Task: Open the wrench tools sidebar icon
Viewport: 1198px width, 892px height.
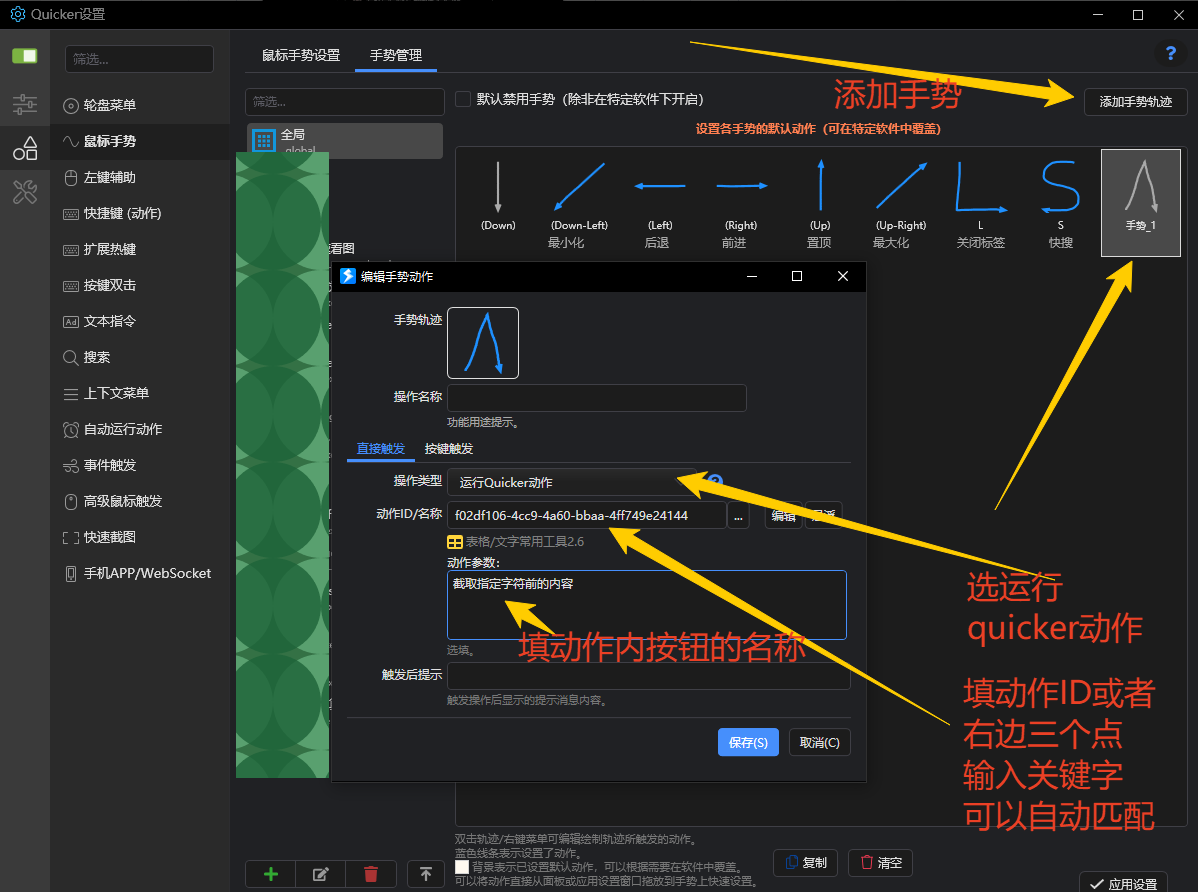Action: tap(25, 192)
